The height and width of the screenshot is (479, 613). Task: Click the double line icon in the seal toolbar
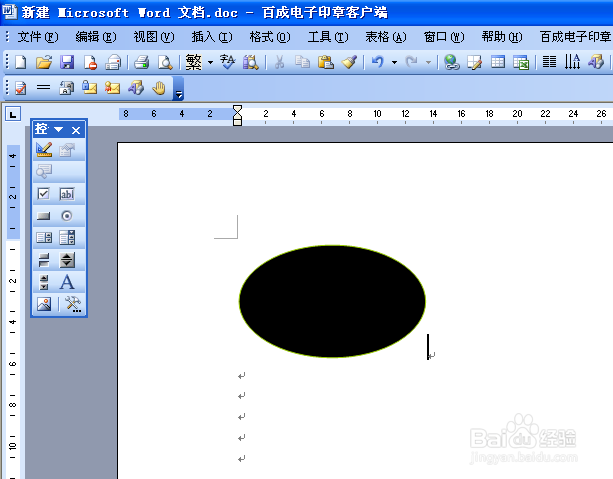43,88
